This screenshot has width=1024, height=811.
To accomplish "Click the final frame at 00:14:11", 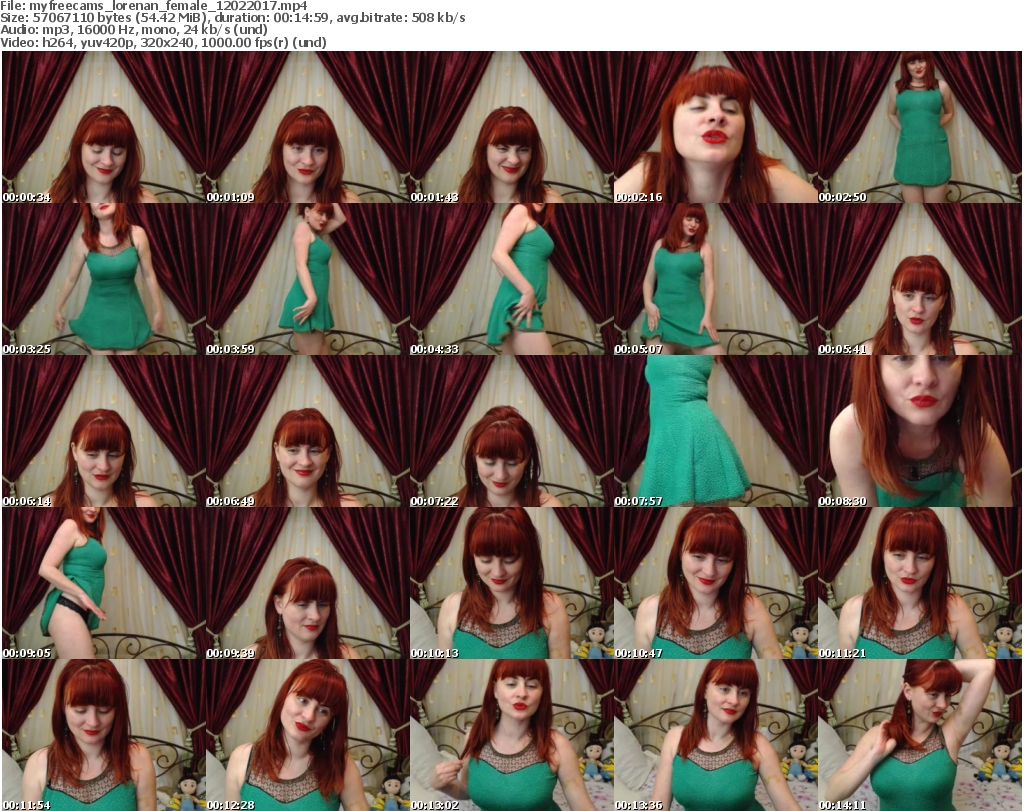I will (x=919, y=735).
